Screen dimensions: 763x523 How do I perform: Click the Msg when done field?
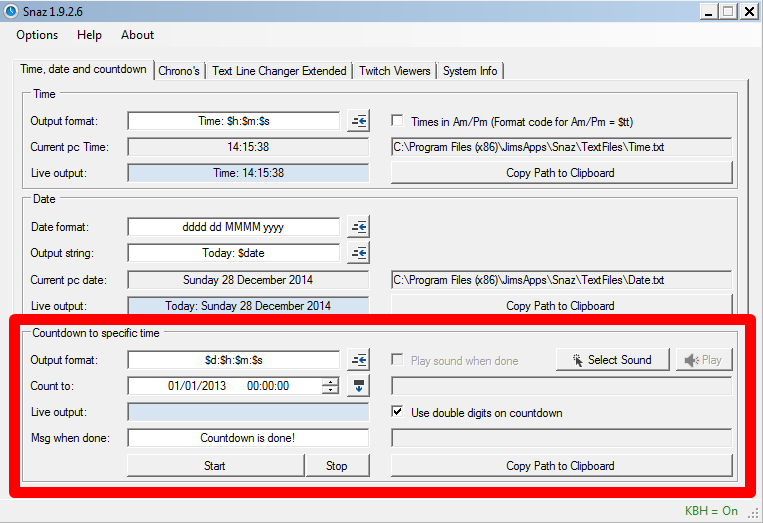pos(248,438)
